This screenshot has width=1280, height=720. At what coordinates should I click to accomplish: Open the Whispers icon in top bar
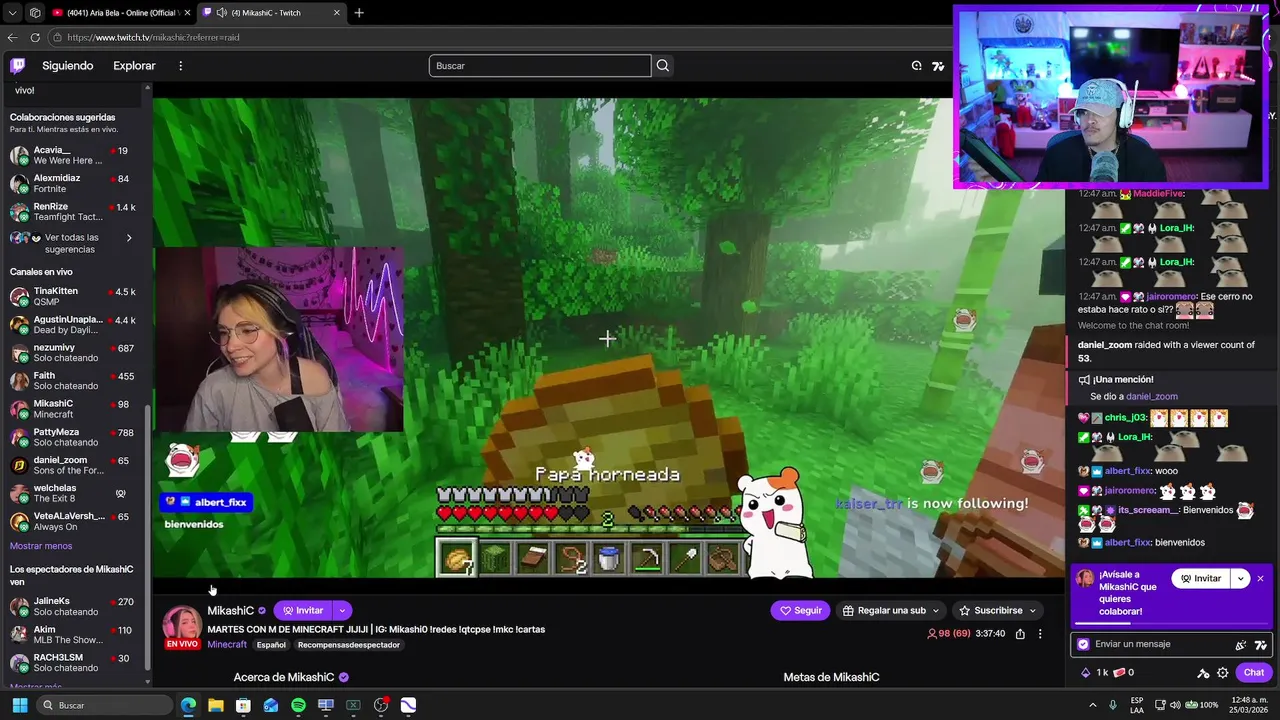coord(916,66)
